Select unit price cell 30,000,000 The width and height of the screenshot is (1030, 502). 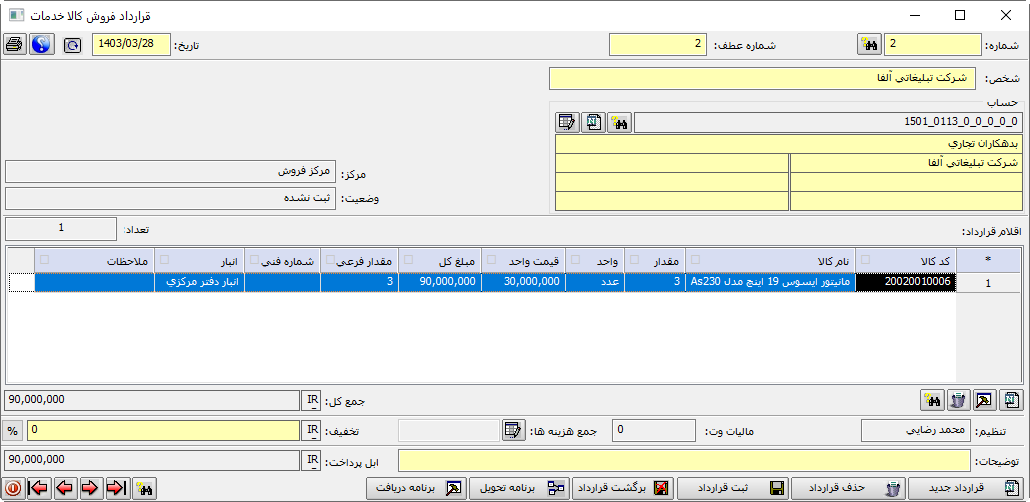pos(523,283)
